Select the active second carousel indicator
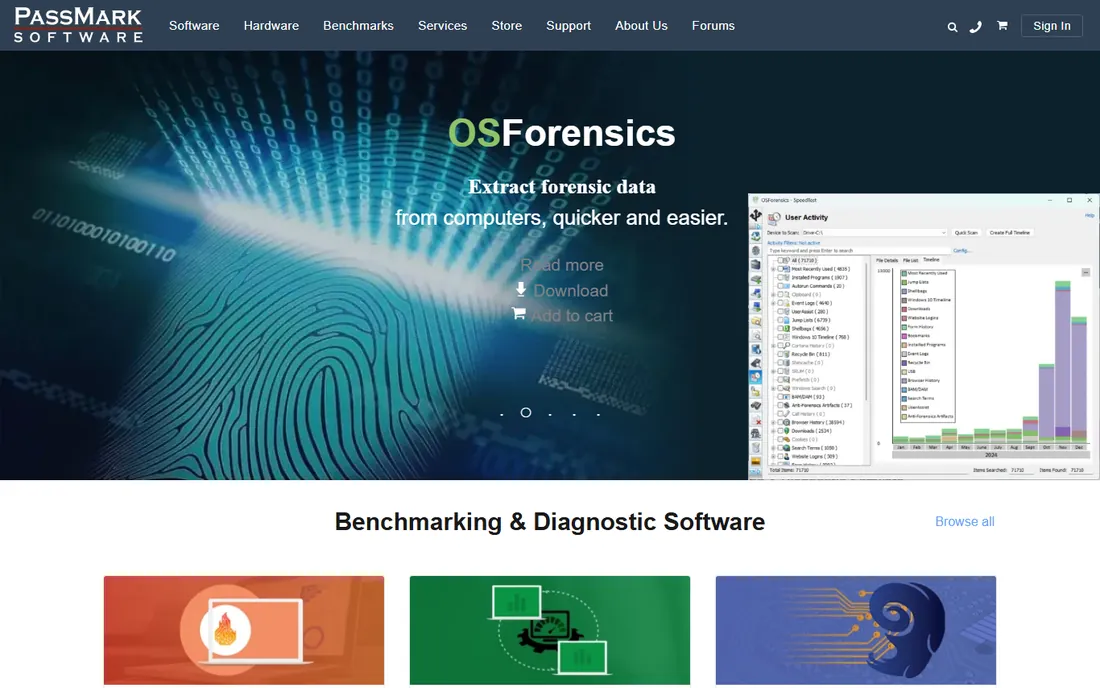 pyautogui.click(x=525, y=412)
